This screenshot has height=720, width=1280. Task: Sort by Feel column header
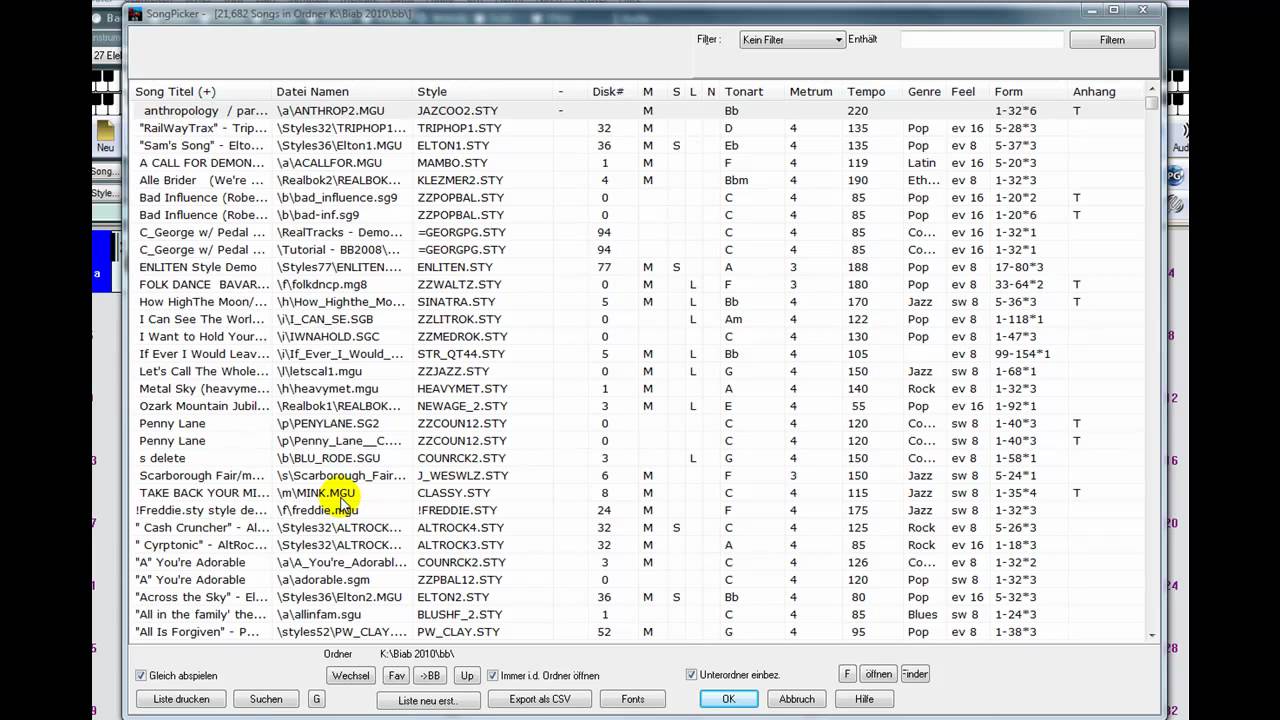963,92
